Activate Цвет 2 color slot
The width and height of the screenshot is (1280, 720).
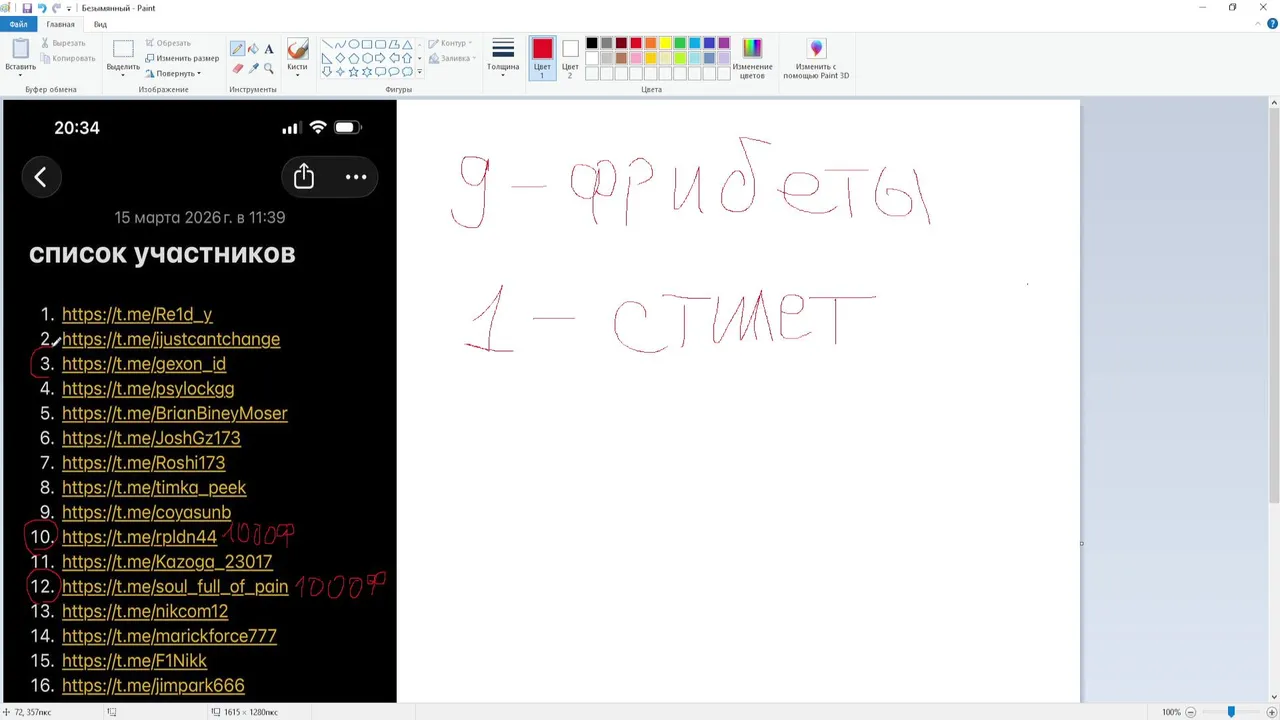[x=570, y=58]
